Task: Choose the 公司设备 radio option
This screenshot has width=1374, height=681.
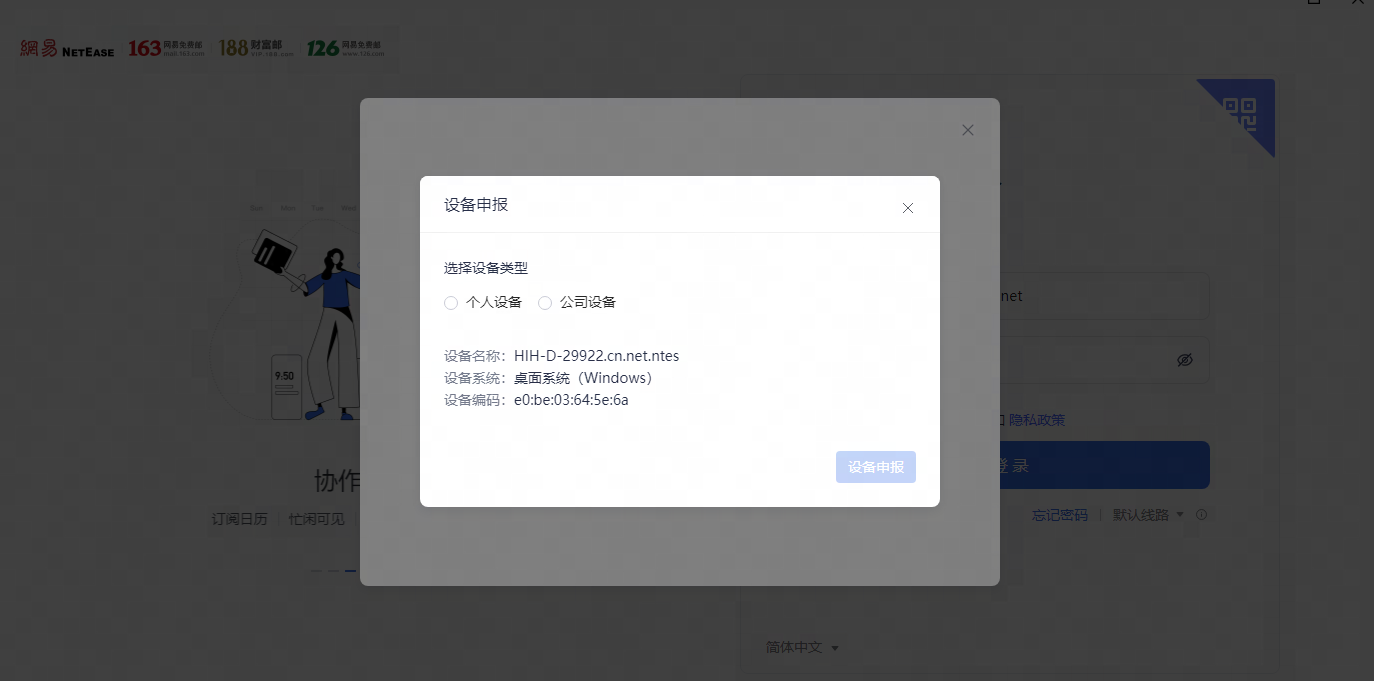Action: (x=545, y=303)
